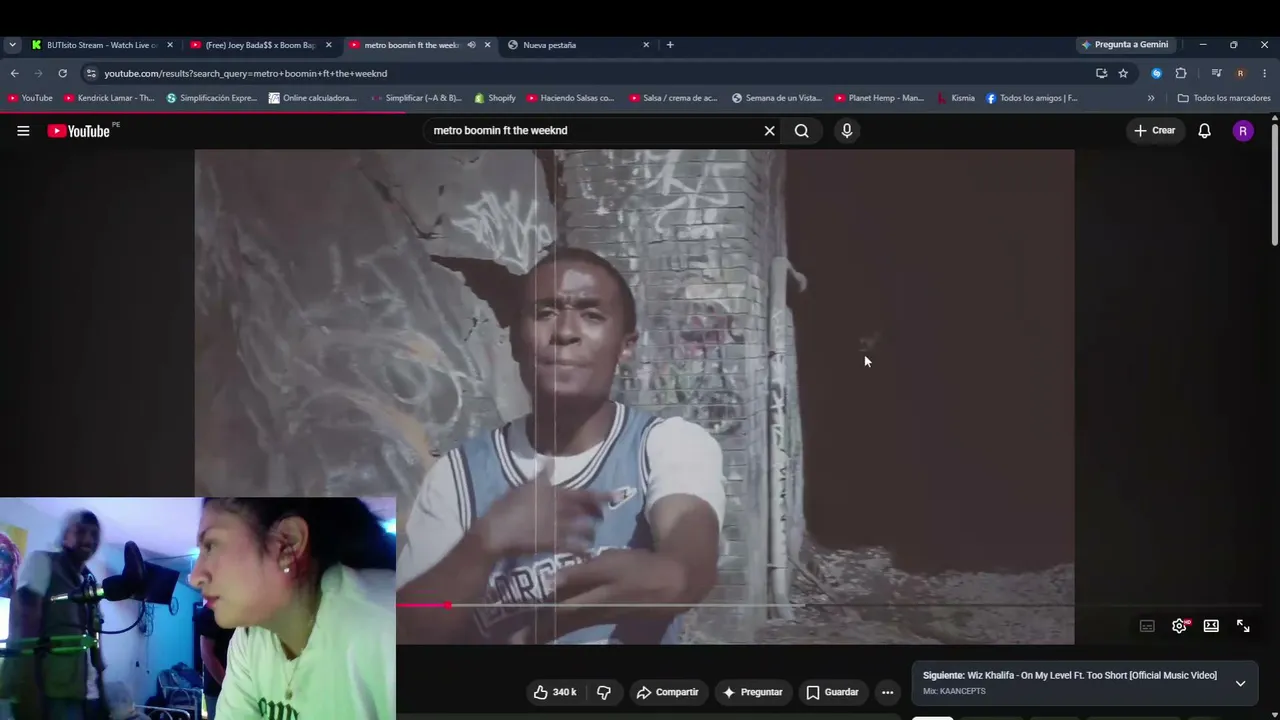Image resolution: width=1280 pixels, height=720 pixels.
Task: Open Salsa / crema de ac... bookmark
Action: pos(674,98)
